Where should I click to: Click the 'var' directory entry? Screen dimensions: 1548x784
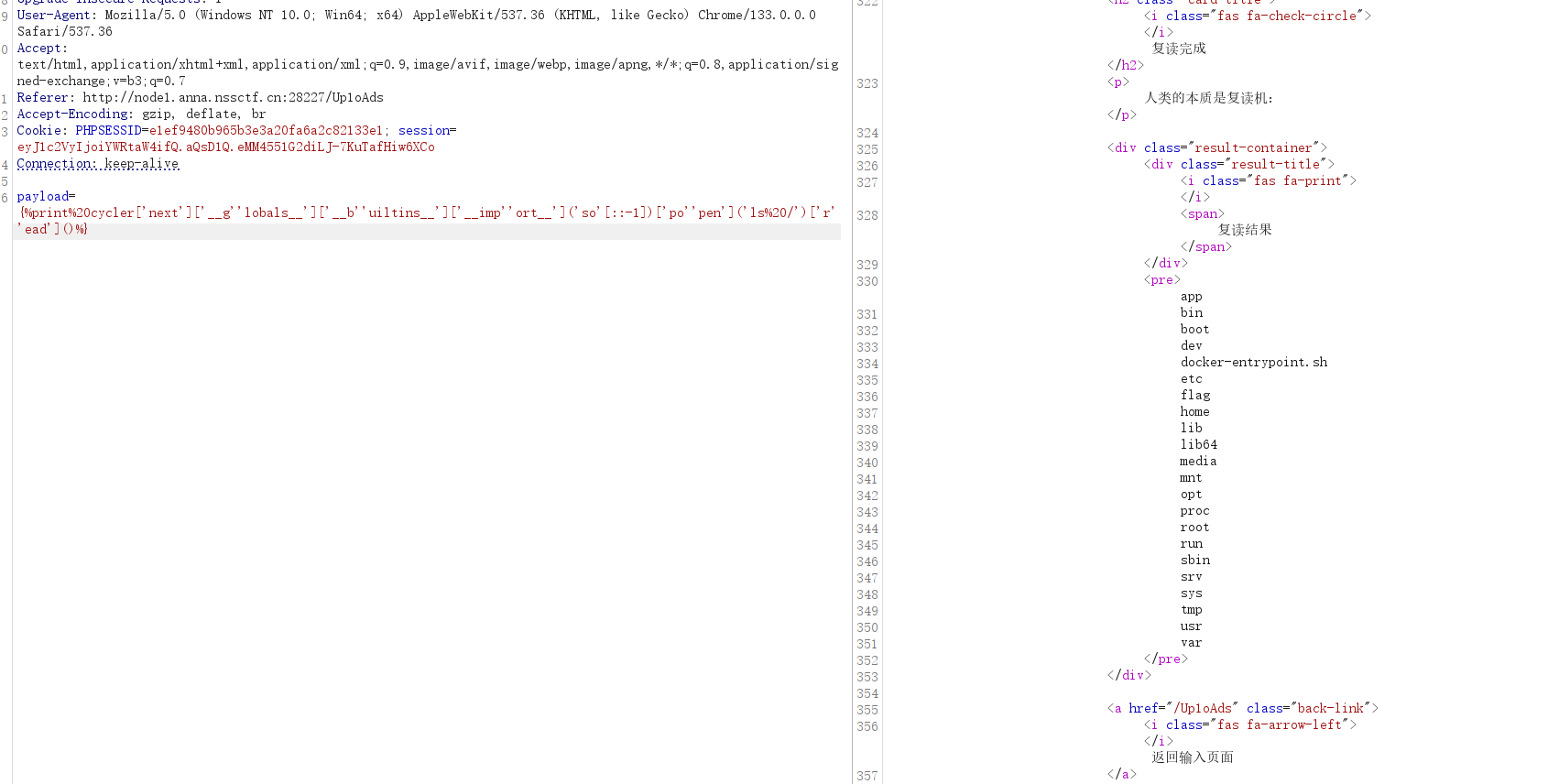click(x=1191, y=642)
